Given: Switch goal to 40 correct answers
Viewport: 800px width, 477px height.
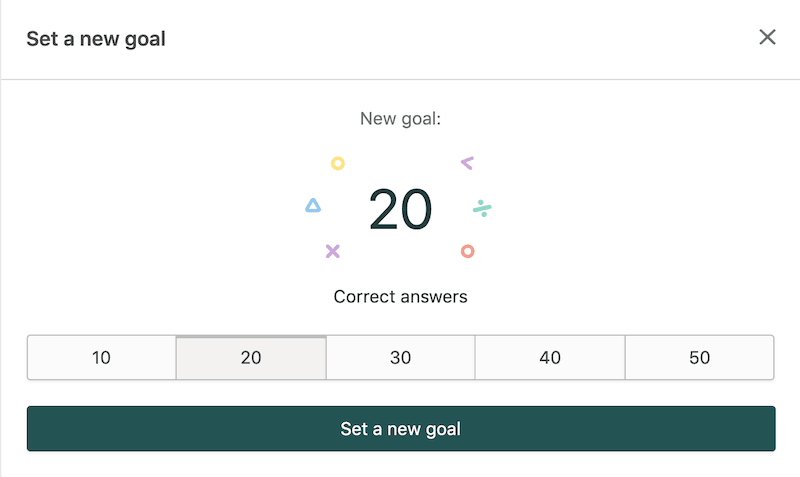Looking at the screenshot, I should (550, 358).
